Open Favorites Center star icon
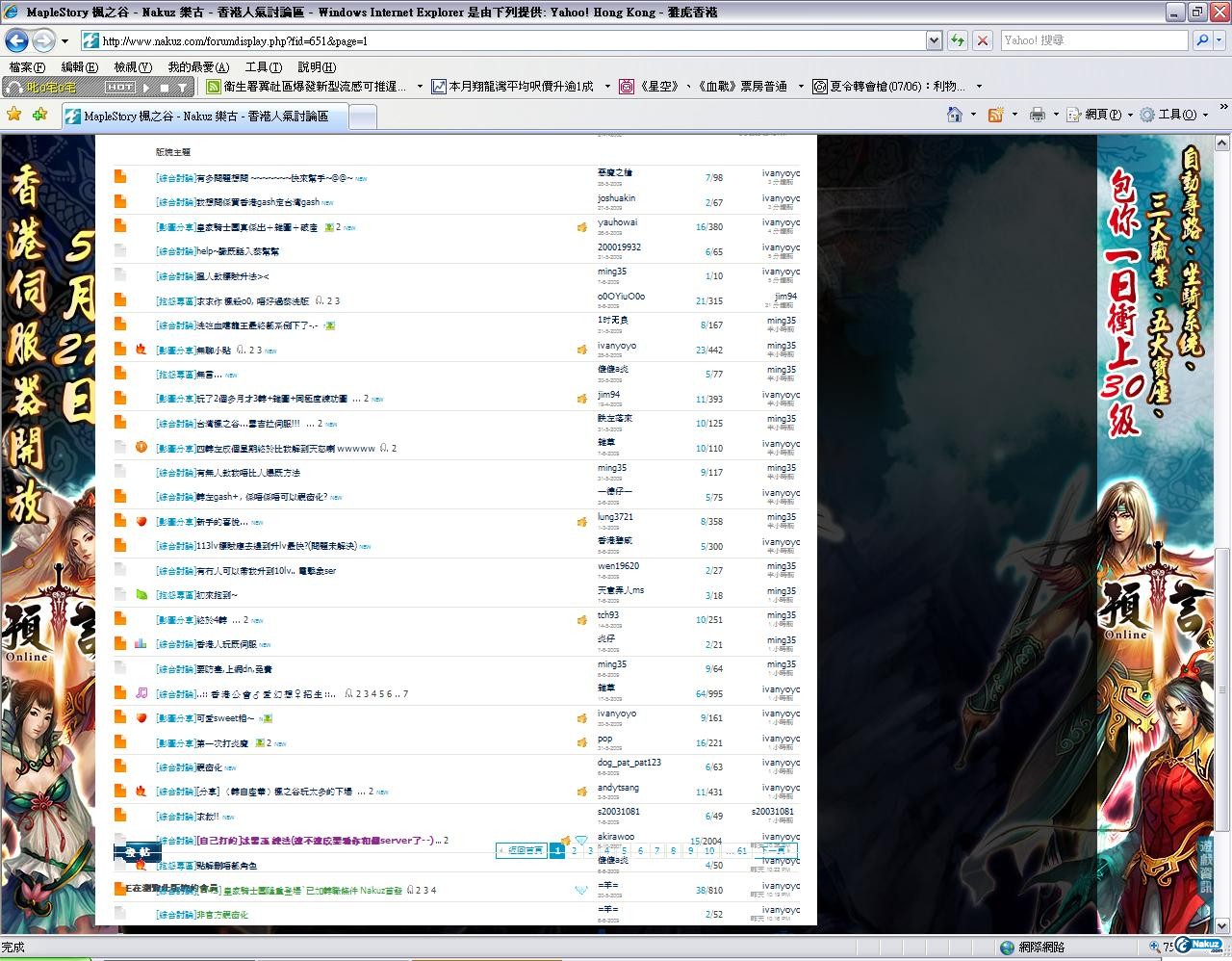Screen dimensions: 1232x961 (x=14, y=114)
